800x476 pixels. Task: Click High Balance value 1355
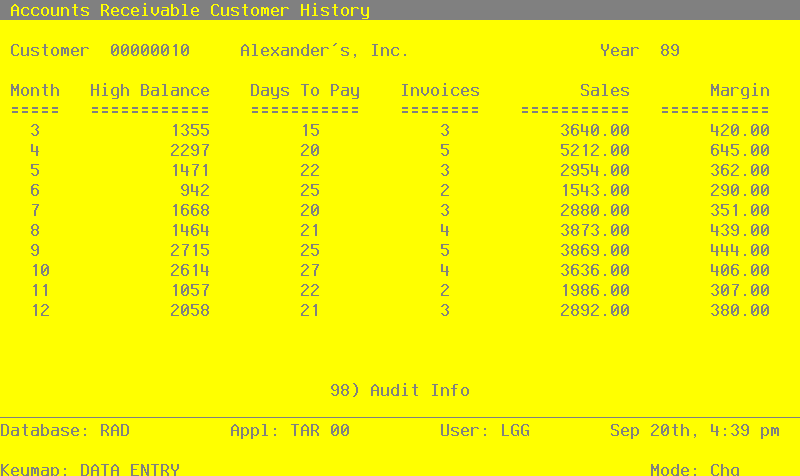(x=190, y=131)
